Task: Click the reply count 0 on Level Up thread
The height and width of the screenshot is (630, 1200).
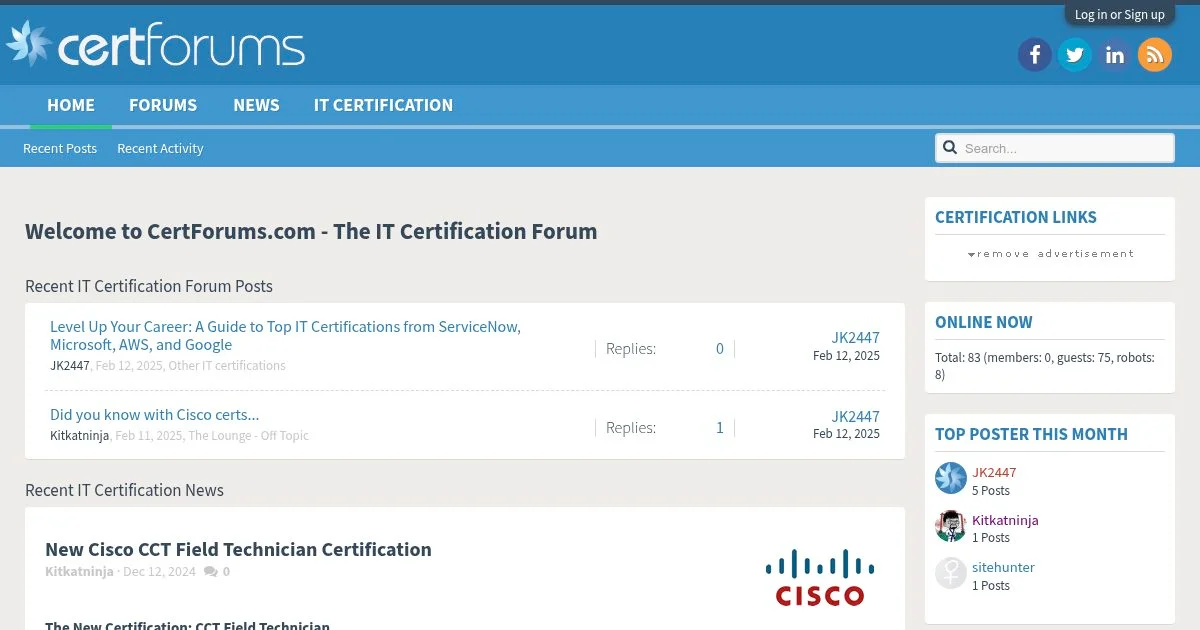Action: point(720,349)
